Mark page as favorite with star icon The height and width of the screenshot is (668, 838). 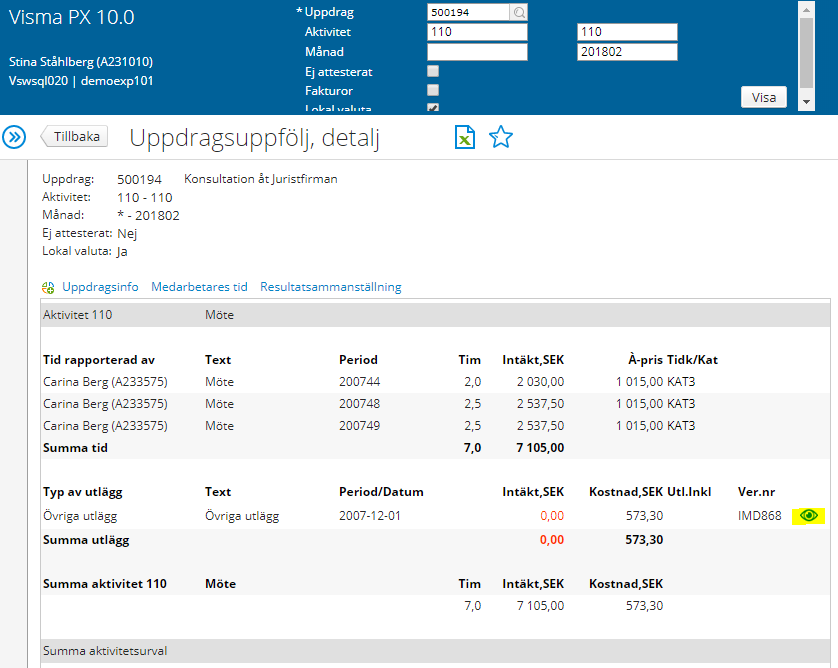coord(501,138)
